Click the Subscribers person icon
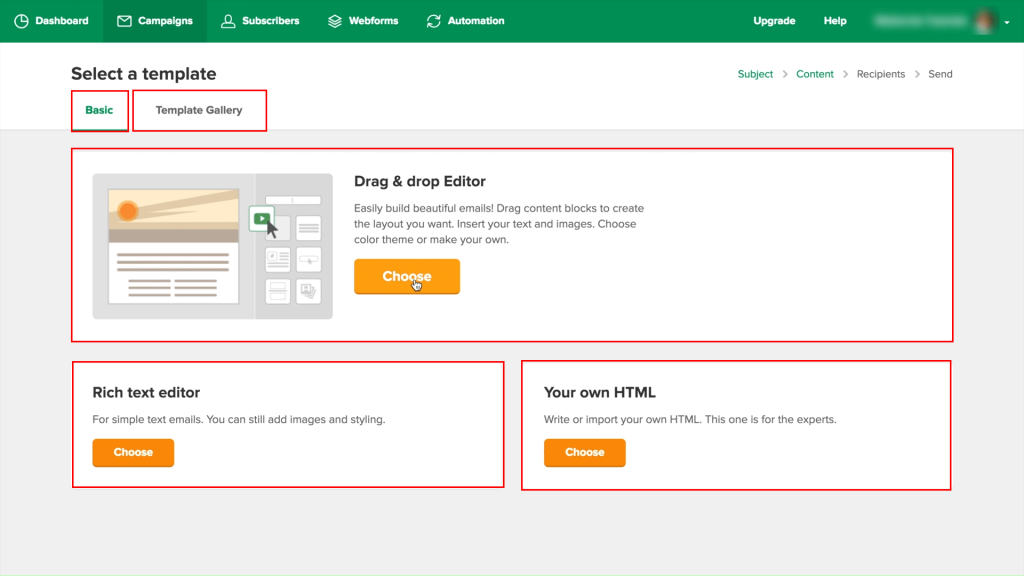 228,21
